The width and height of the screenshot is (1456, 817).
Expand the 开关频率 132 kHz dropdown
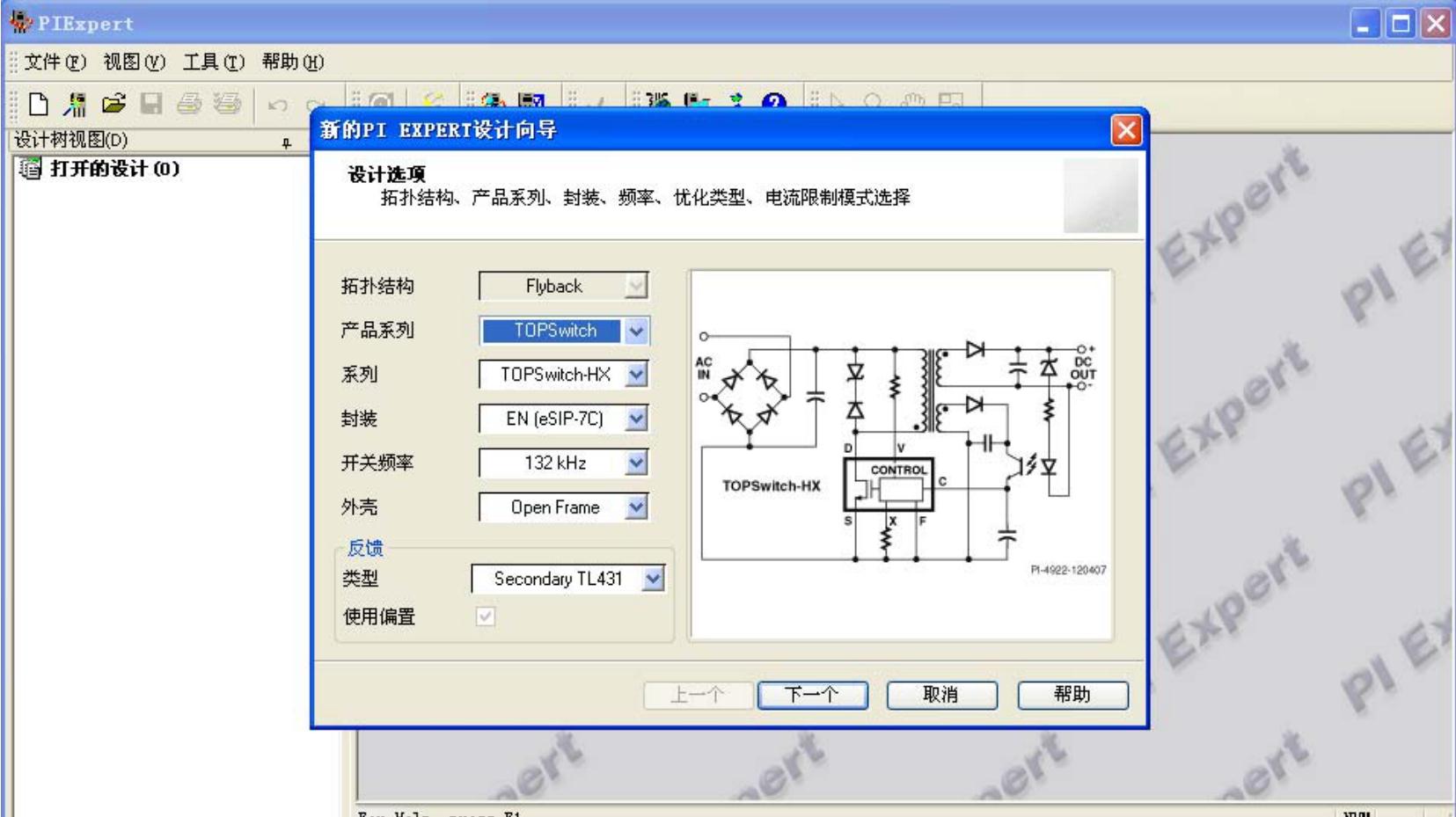636,463
